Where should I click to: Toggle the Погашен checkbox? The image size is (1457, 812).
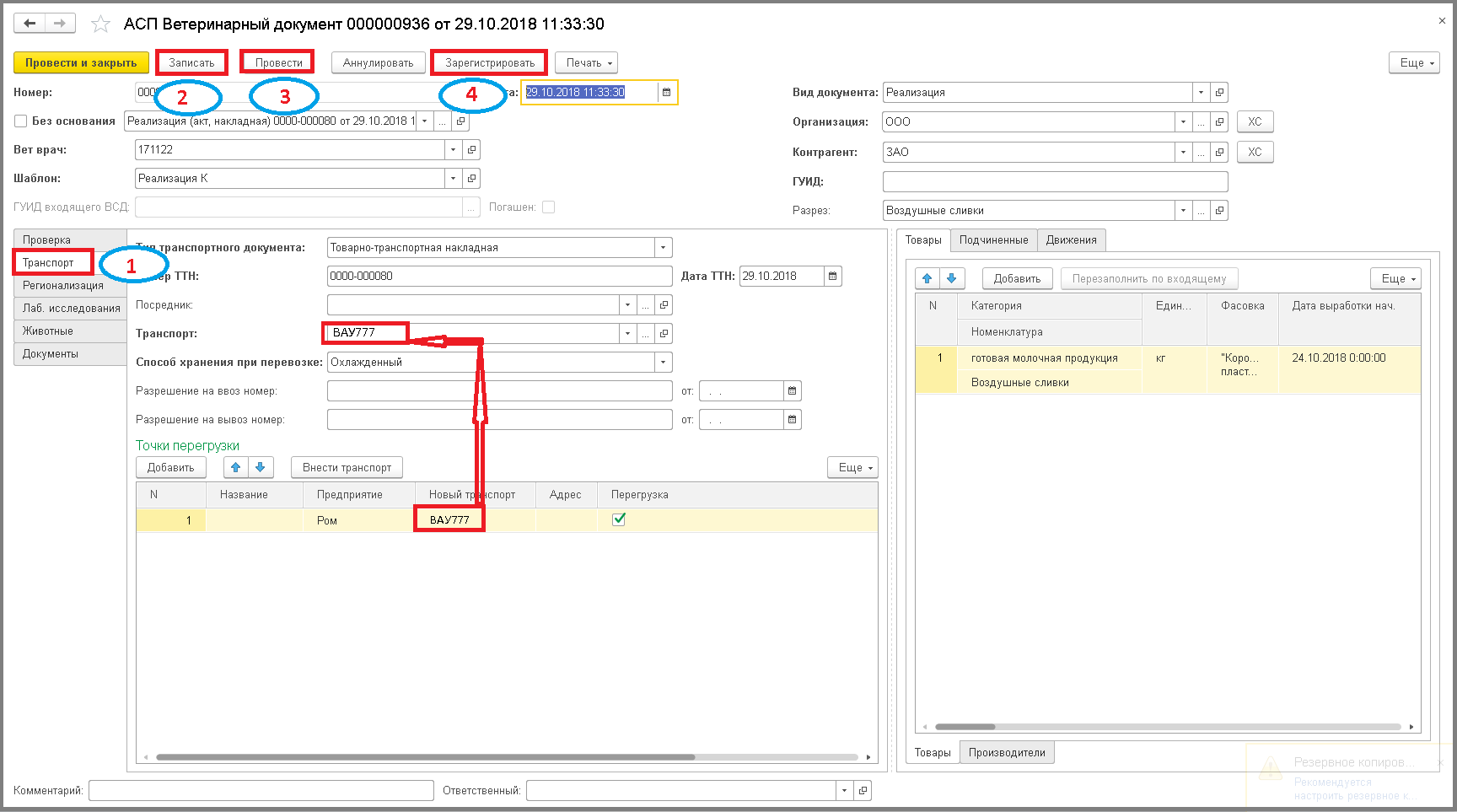549,207
